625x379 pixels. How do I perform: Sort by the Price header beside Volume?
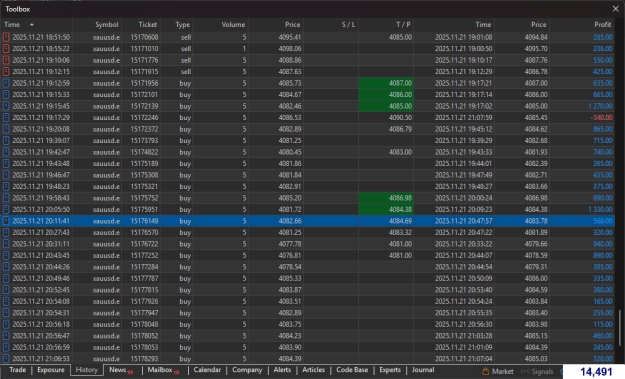coord(293,24)
